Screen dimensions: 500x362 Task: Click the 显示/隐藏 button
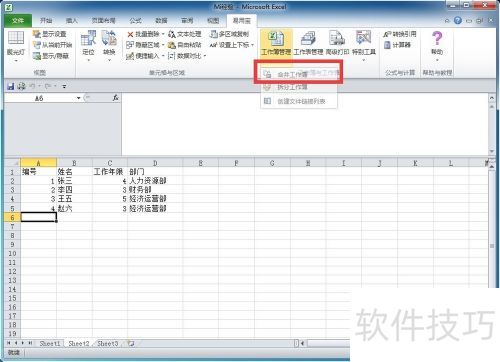pos(51,56)
